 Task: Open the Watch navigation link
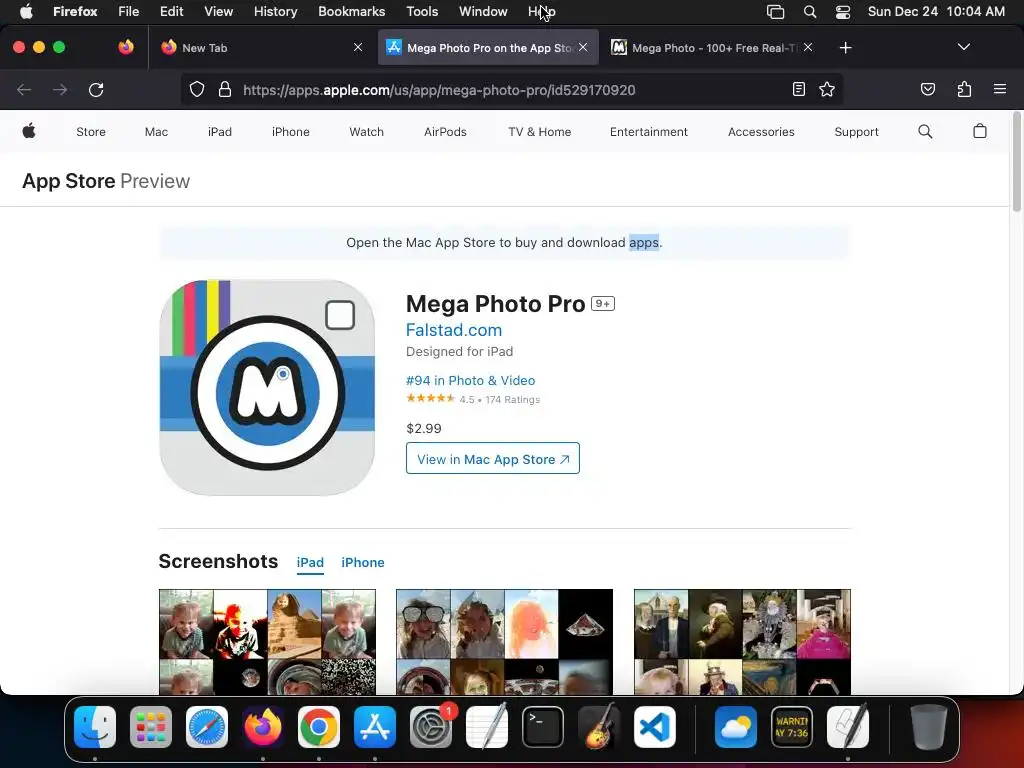pyautogui.click(x=366, y=132)
